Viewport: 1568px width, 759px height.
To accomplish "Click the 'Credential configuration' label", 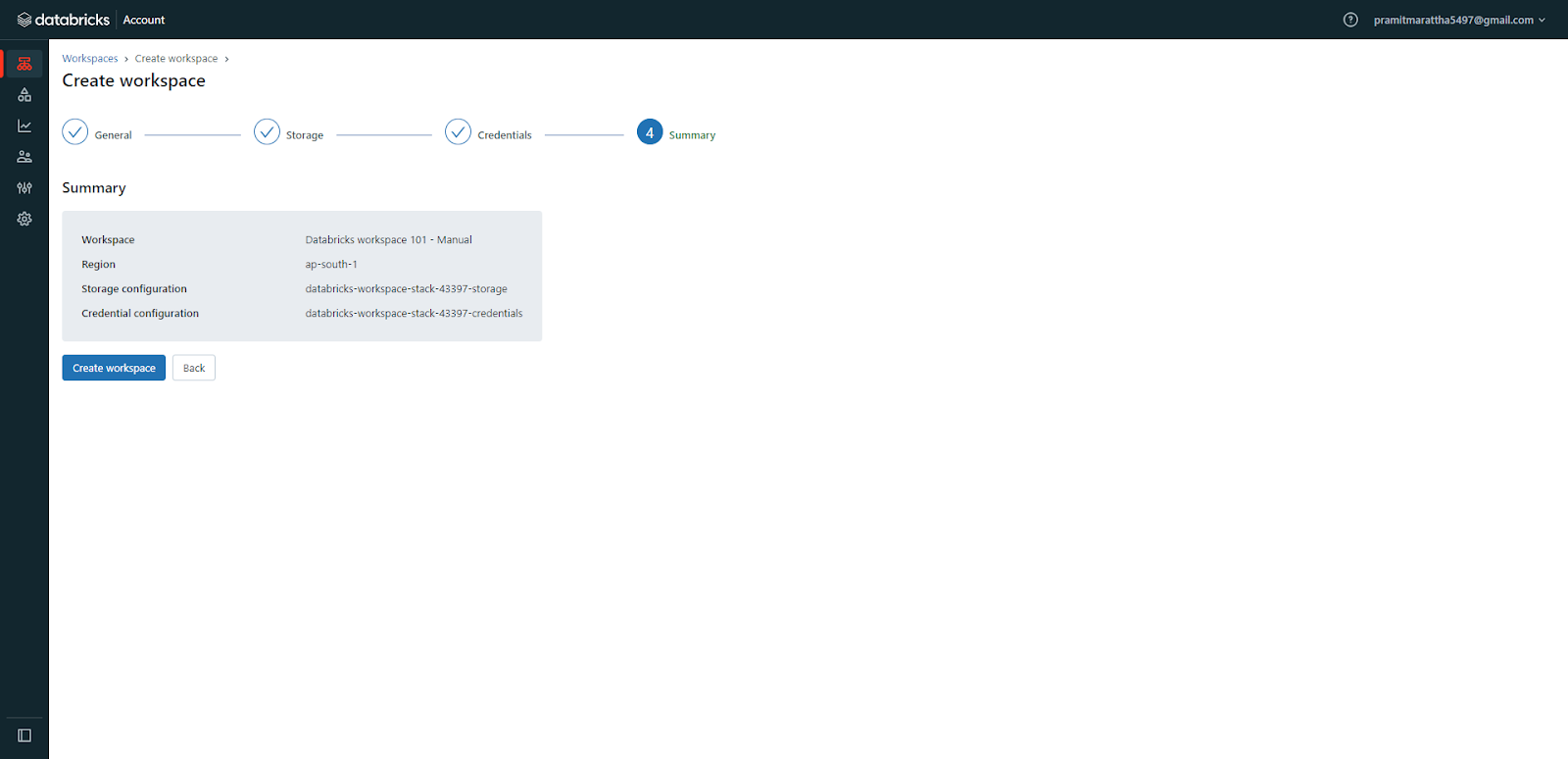I will 140,314.
